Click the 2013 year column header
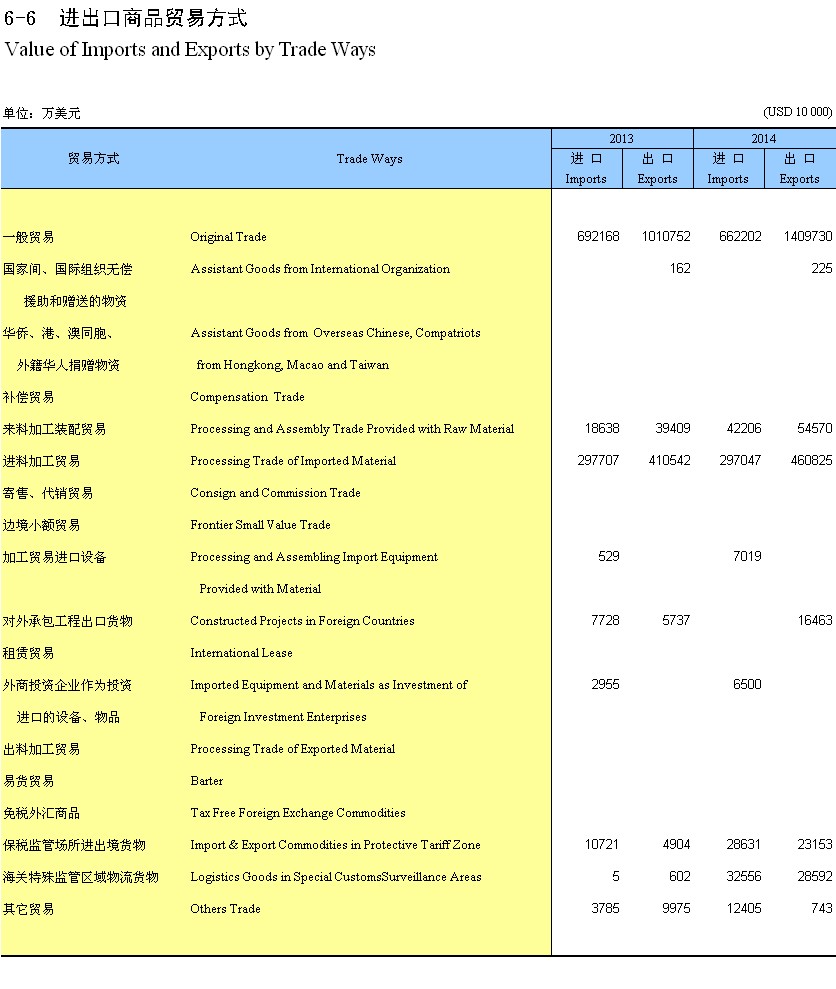The height and width of the screenshot is (989, 836). coord(621,139)
